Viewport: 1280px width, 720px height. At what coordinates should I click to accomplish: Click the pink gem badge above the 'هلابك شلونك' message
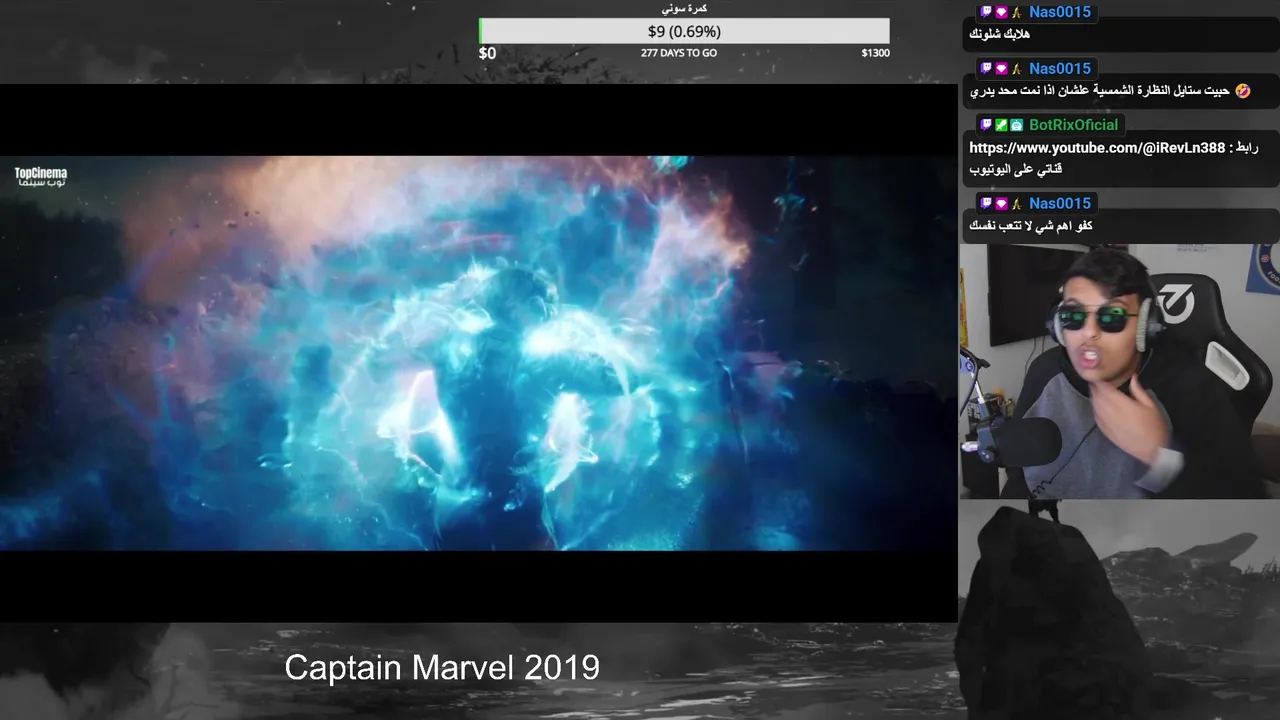(1001, 12)
